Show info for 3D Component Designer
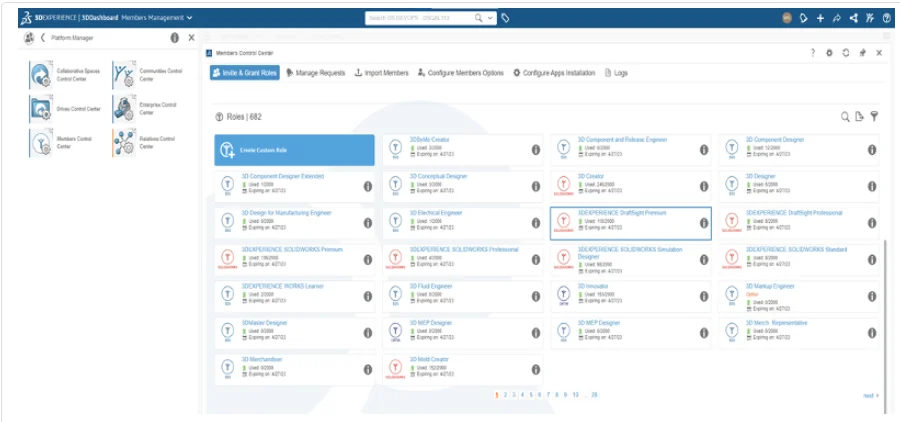Screen dimensions: 900x422 (x=872, y=150)
